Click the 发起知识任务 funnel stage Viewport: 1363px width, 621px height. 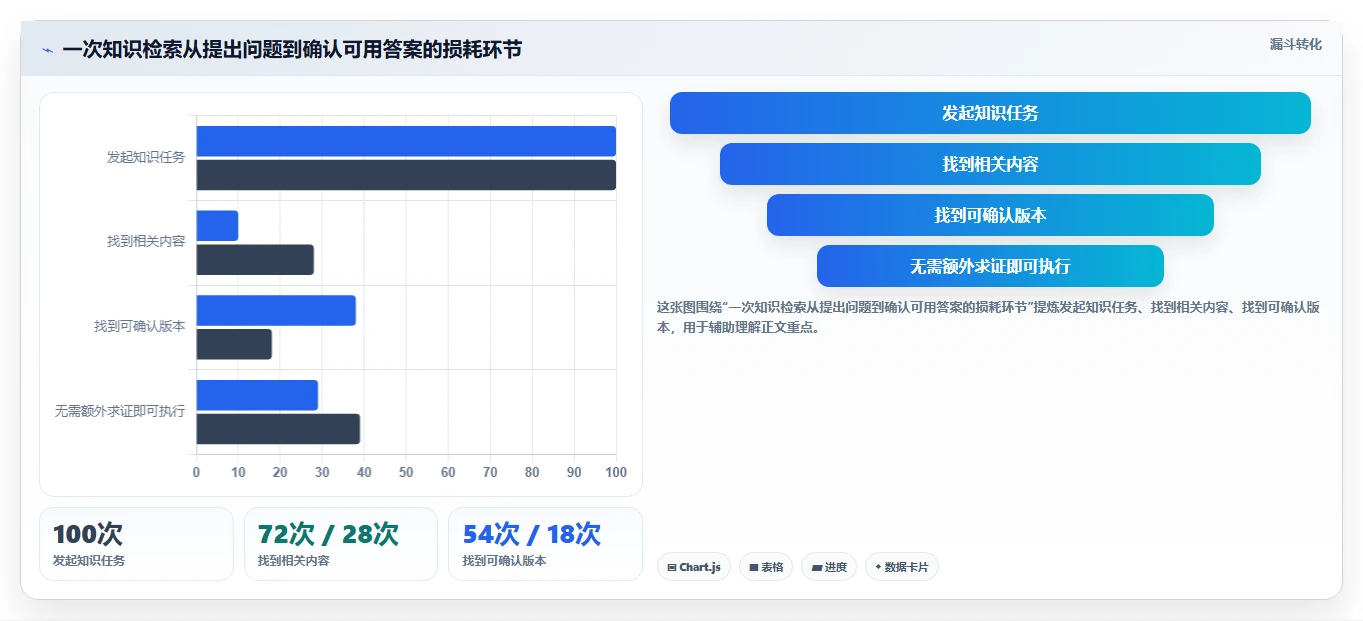(x=990, y=113)
